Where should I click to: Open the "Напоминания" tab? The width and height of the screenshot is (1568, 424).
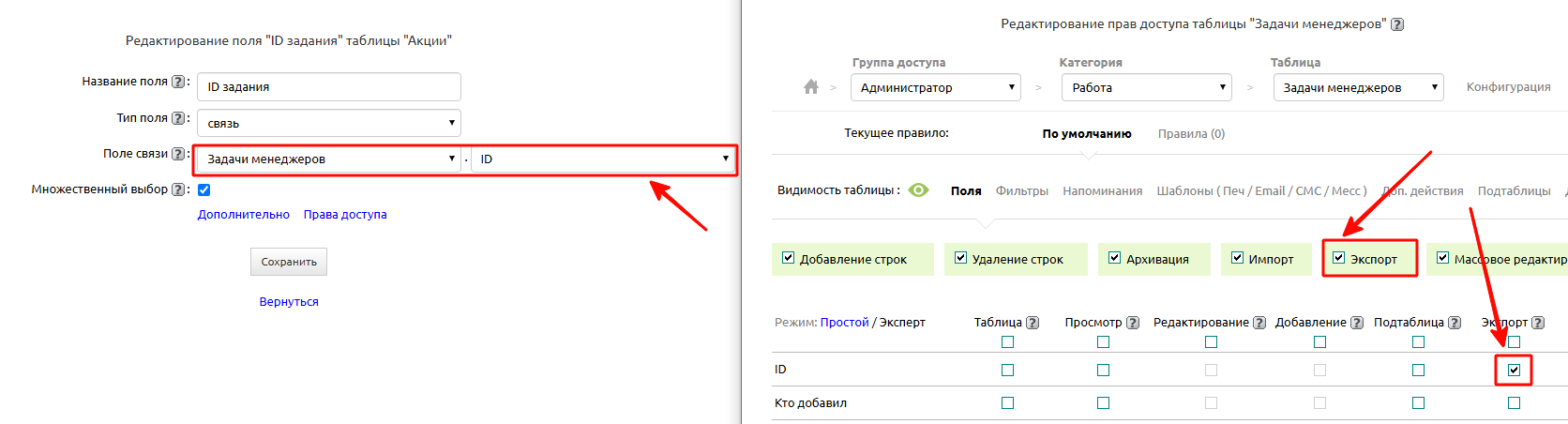click(1102, 190)
